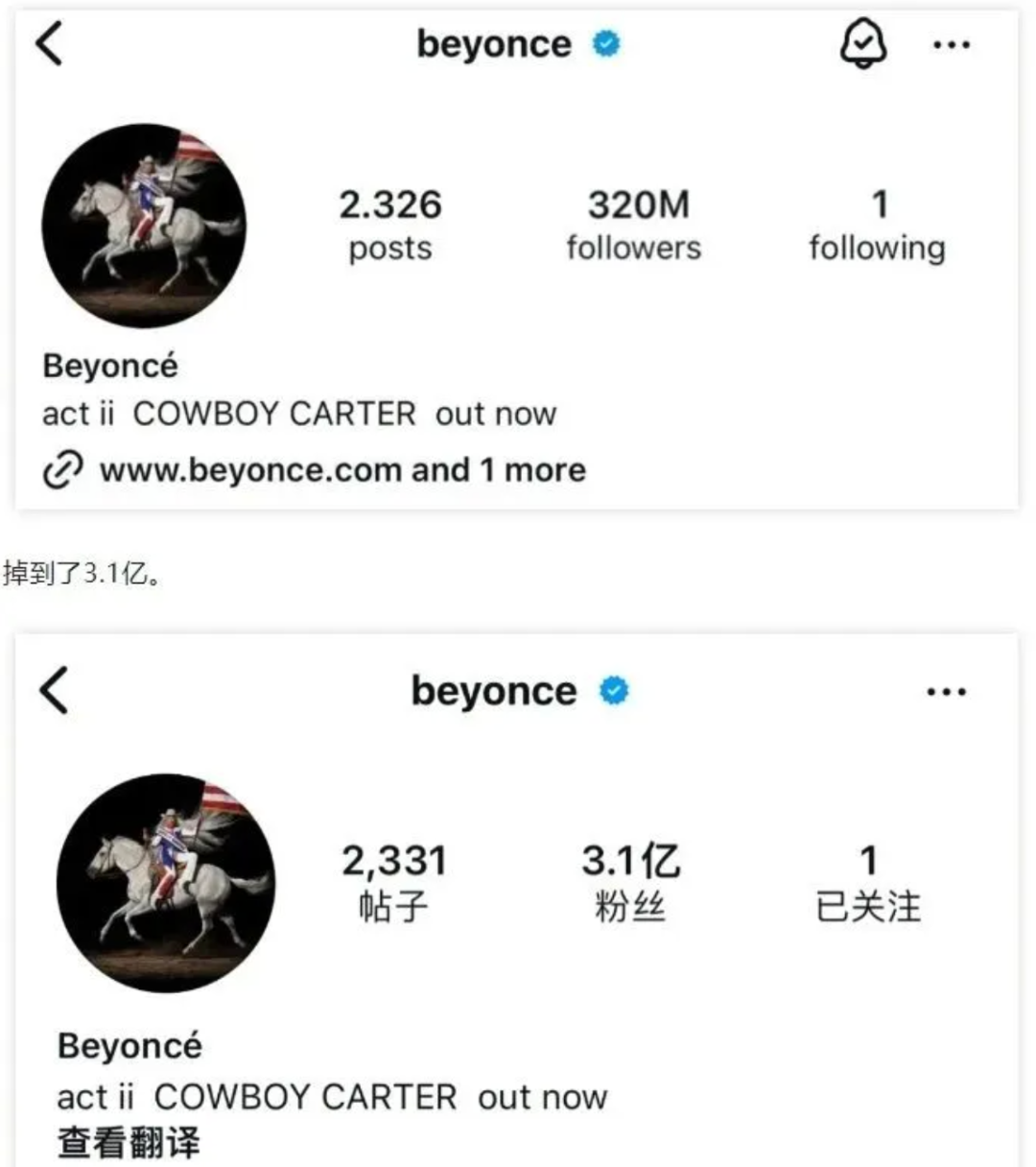Click the notification bell icon
The width and height of the screenshot is (1036, 1167).
pos(862,44)
